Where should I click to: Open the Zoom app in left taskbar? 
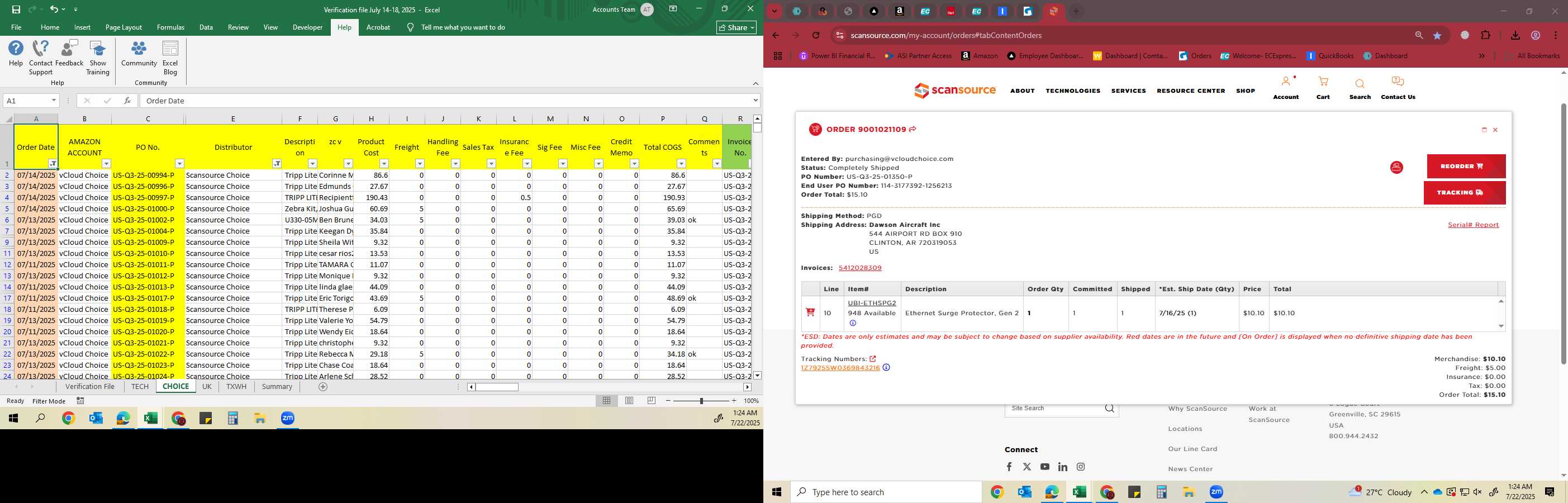point(288,419)
